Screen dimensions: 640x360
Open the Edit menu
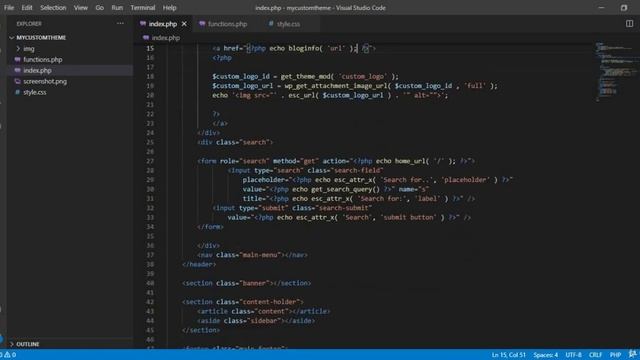[x=27, y=8]
